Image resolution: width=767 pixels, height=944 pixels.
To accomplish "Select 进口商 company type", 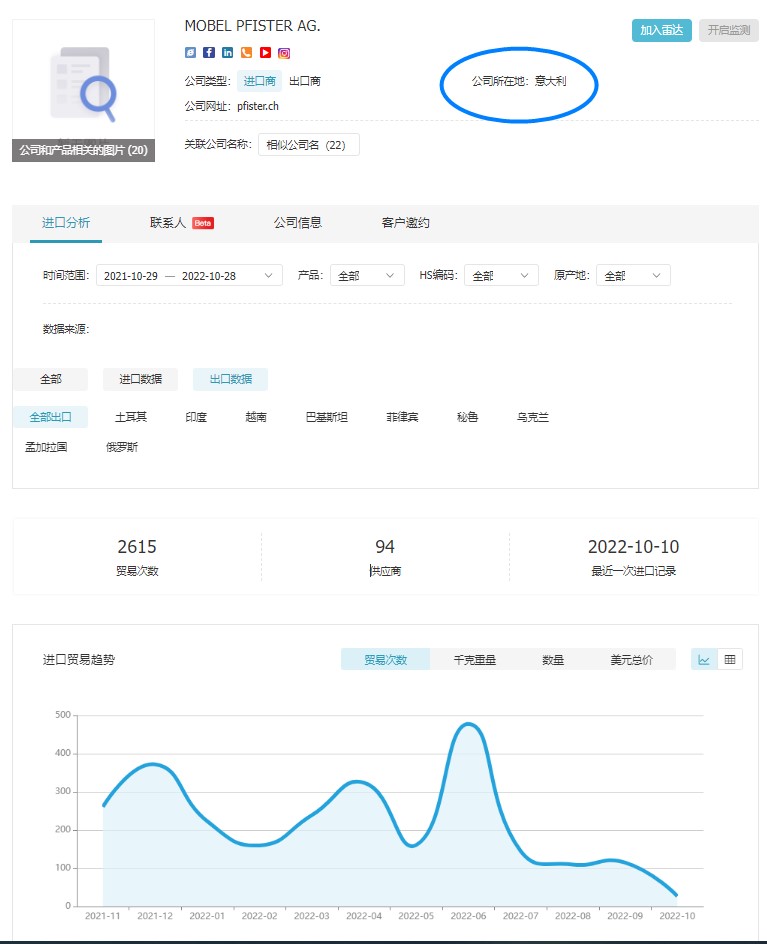I will (x=259, y=81).
